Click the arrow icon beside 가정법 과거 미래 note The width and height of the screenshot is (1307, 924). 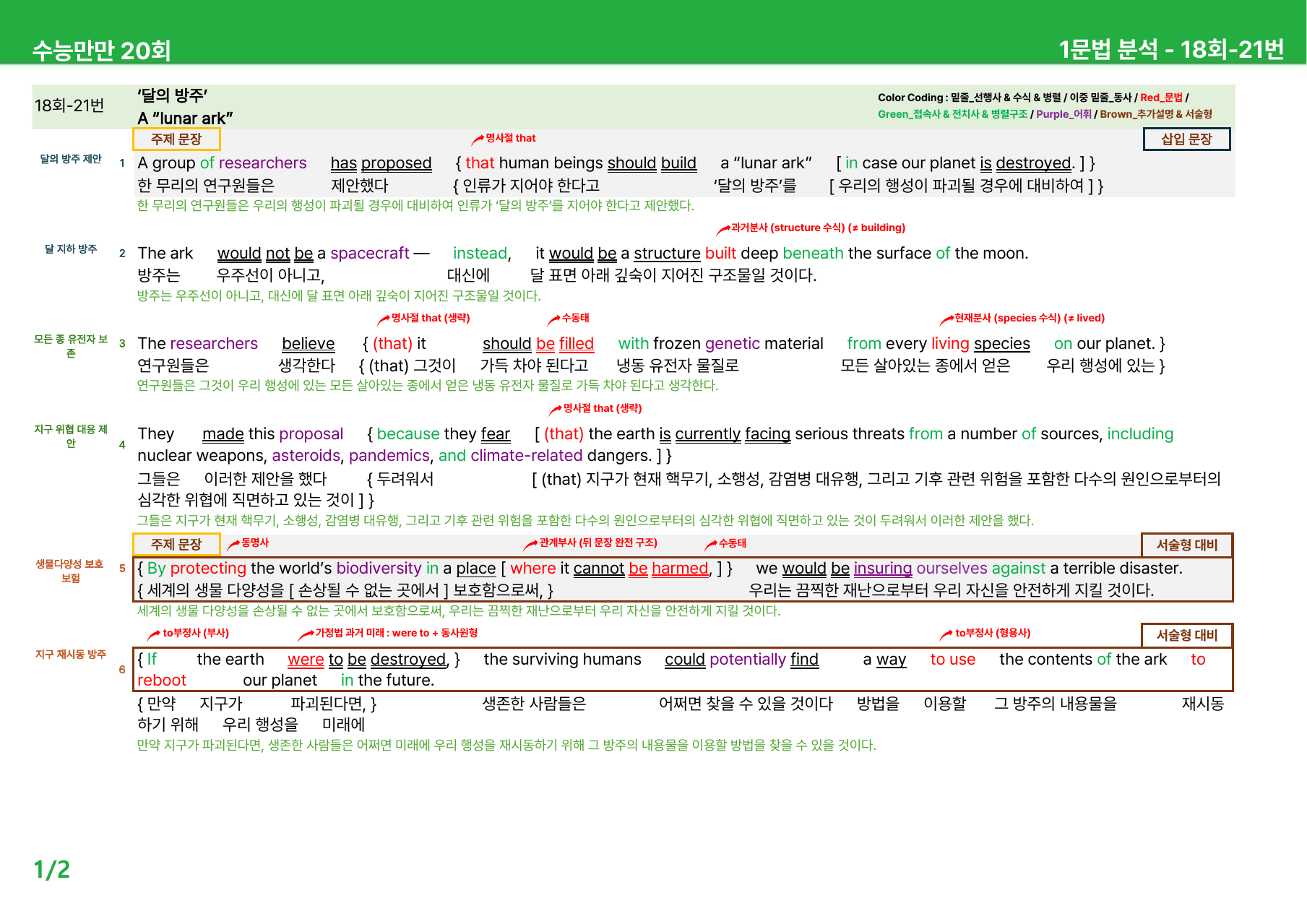click(x=306, y=634)
